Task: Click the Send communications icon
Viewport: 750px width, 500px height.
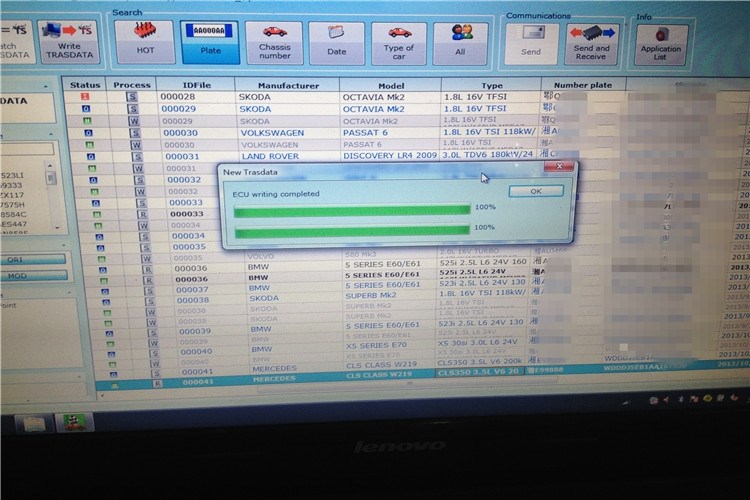Action: (x=531, y=44)
